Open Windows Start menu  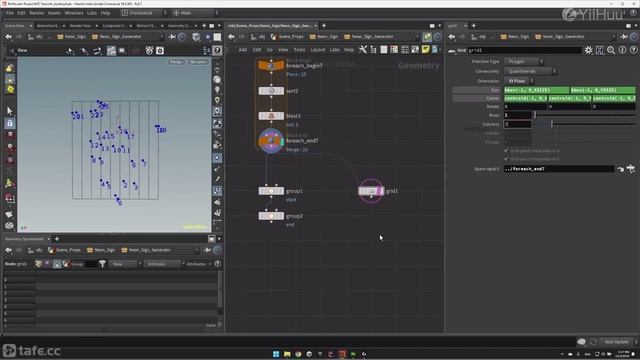tap(276, 354)
